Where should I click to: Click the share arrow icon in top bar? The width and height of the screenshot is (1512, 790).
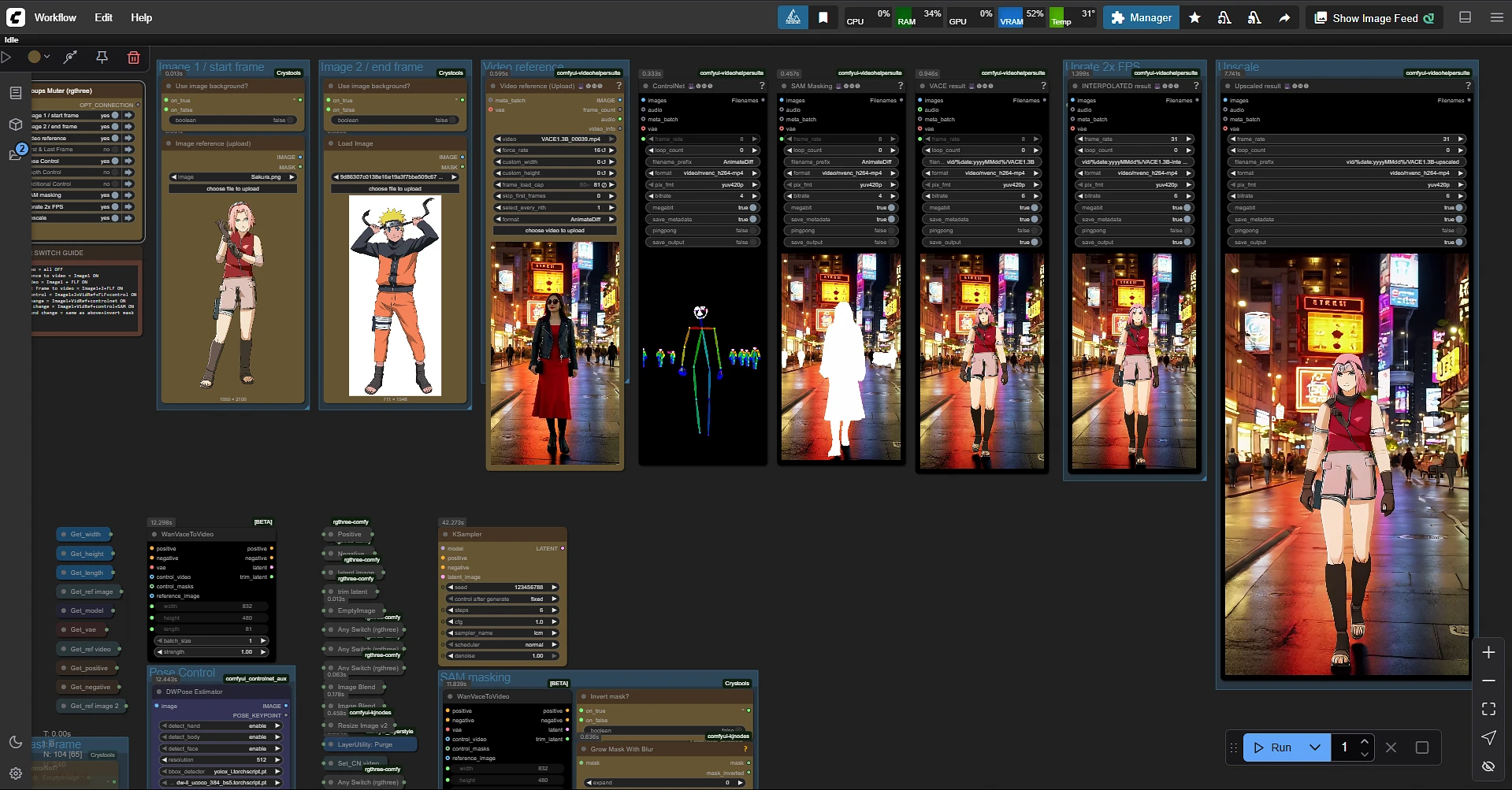1284,17
